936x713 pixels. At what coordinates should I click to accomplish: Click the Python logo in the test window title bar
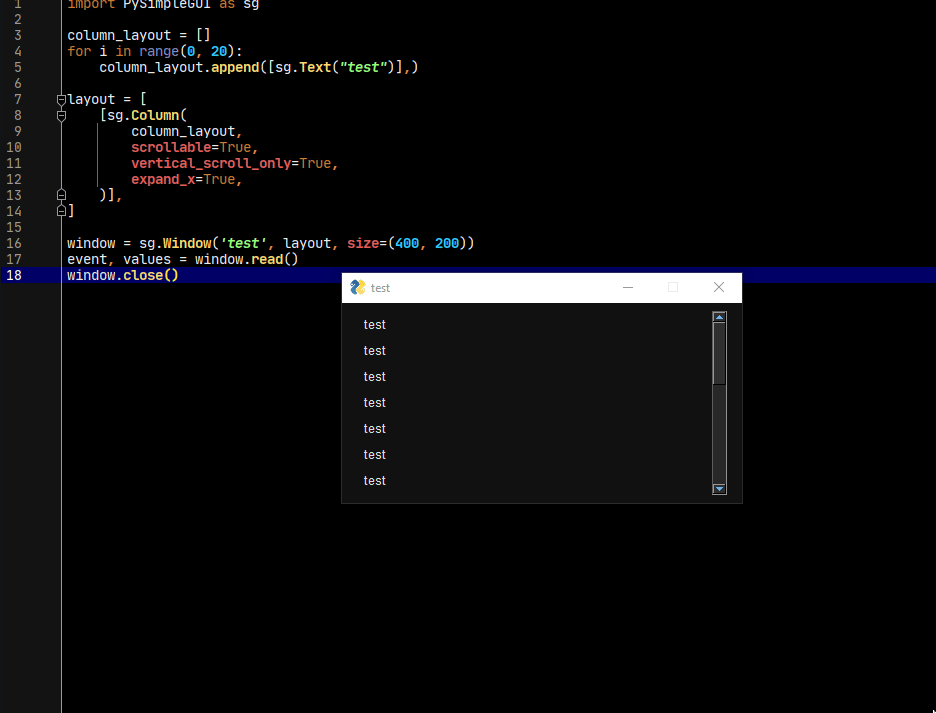tap(359, 287)
